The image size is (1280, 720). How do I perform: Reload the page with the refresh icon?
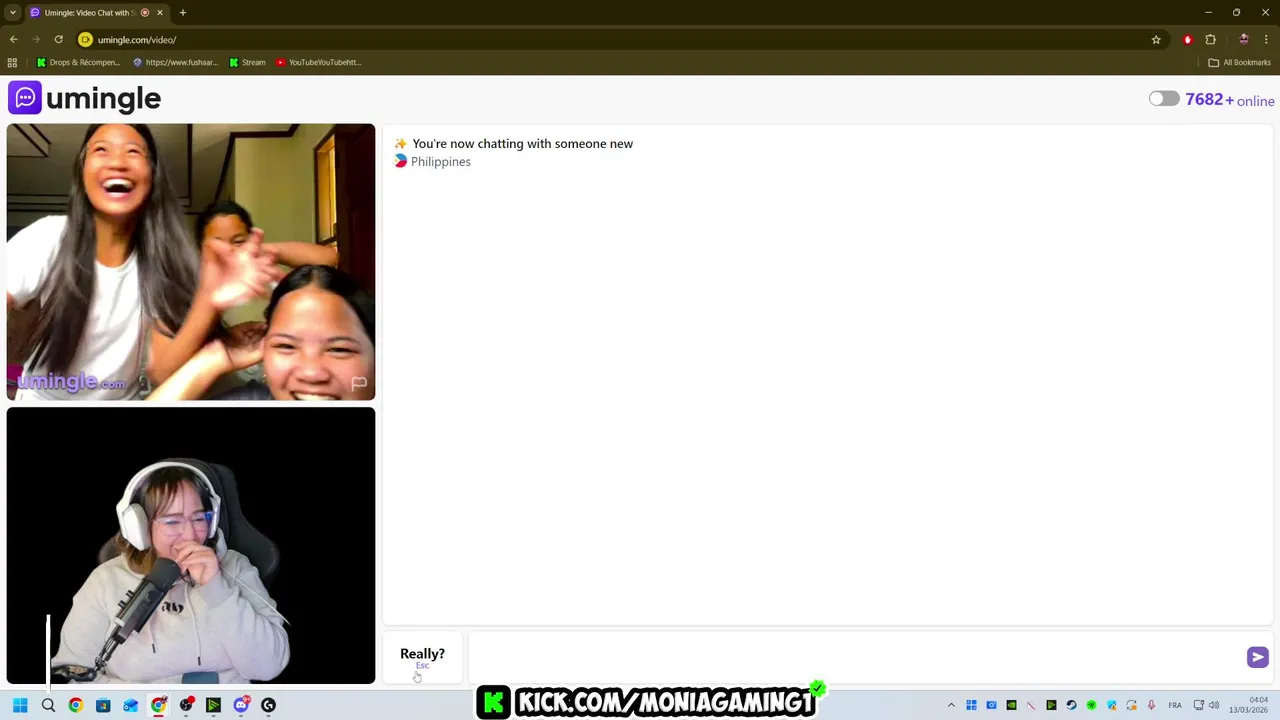coord(59,40)
